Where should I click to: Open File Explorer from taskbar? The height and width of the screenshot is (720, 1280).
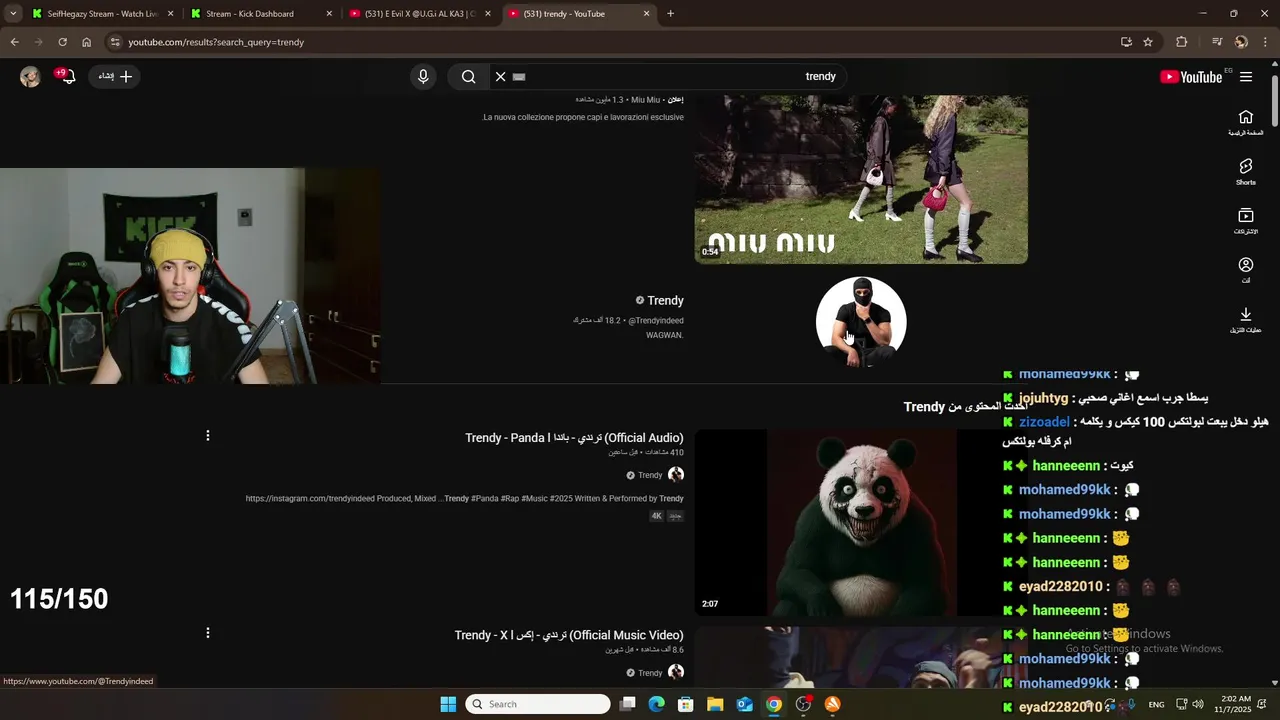pos(715,704)
